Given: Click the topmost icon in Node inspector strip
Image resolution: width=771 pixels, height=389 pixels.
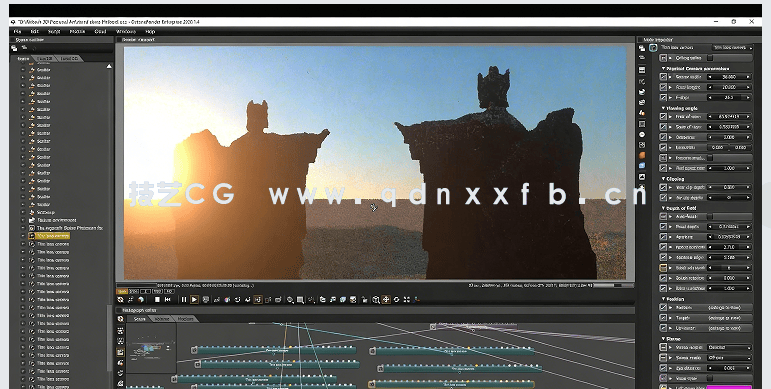Looking at the screenshot, I should 642,48.
